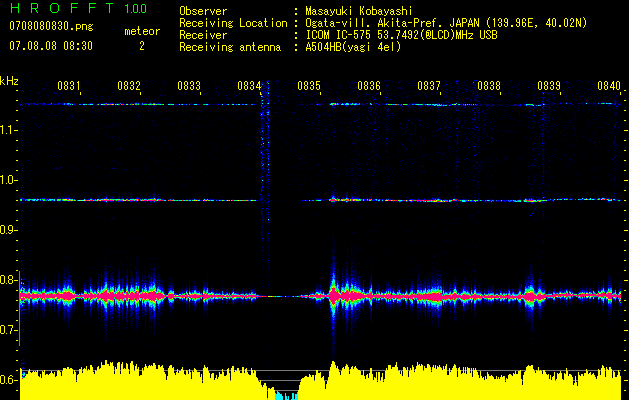Click the 0.7 kHz axis label
The width and height of the screenshot is (629, 400).
pos(9,330)
